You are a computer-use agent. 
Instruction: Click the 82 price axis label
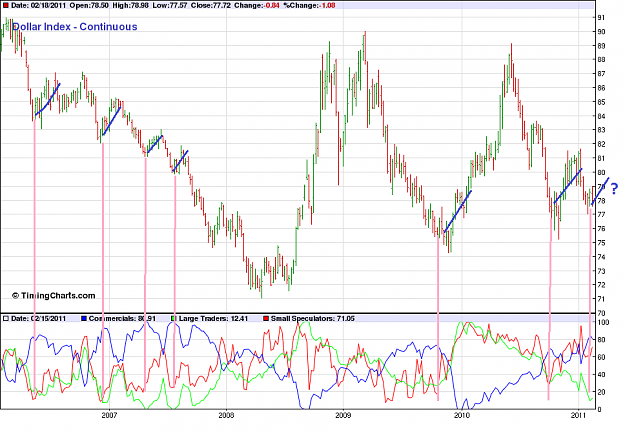(601, 144)
